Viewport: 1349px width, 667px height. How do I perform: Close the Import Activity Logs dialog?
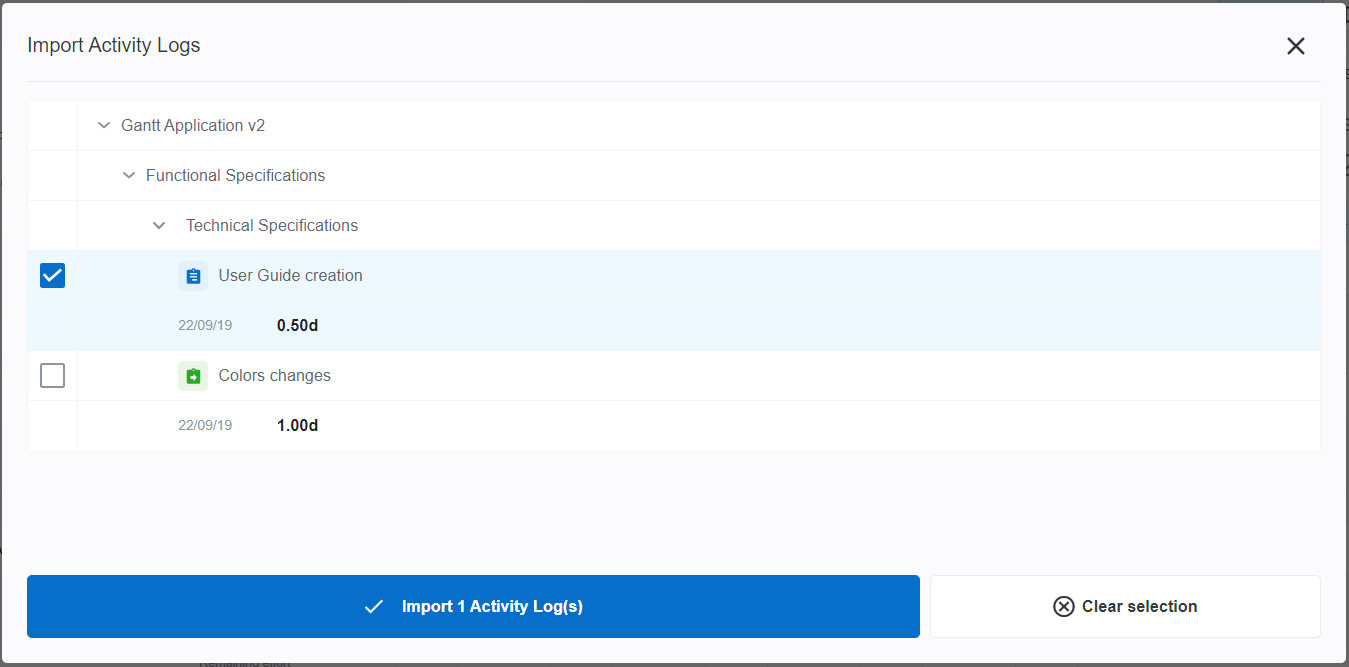(1295, 46)
